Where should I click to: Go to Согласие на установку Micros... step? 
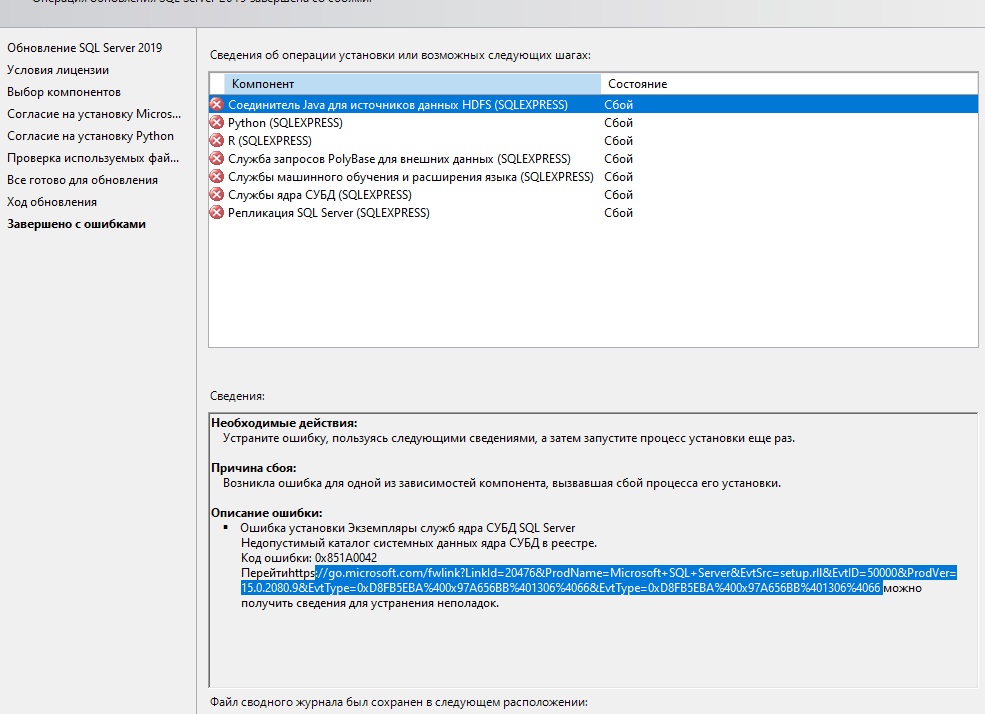pos(94,114)
